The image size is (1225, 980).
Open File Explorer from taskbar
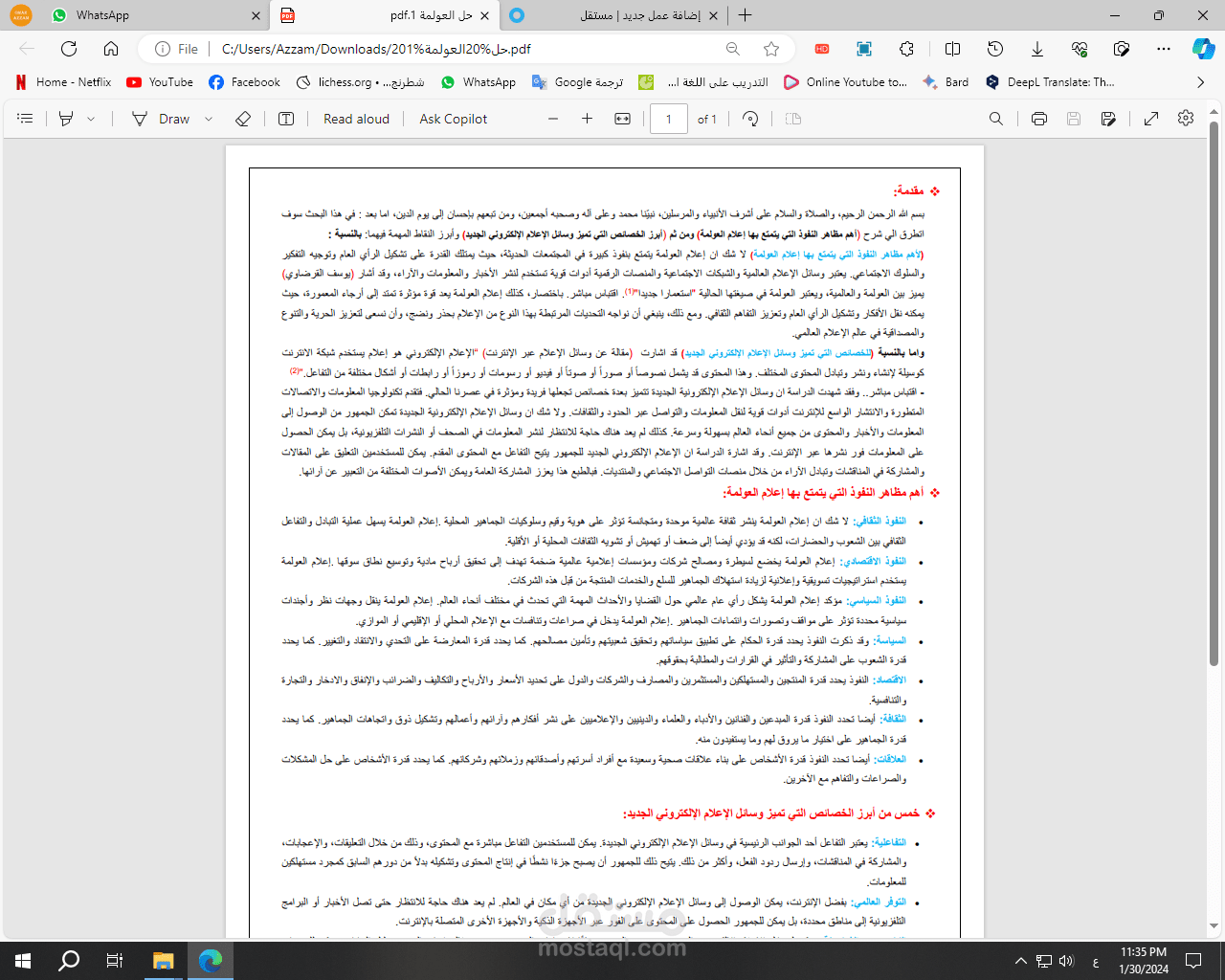(x=163, y=961)
